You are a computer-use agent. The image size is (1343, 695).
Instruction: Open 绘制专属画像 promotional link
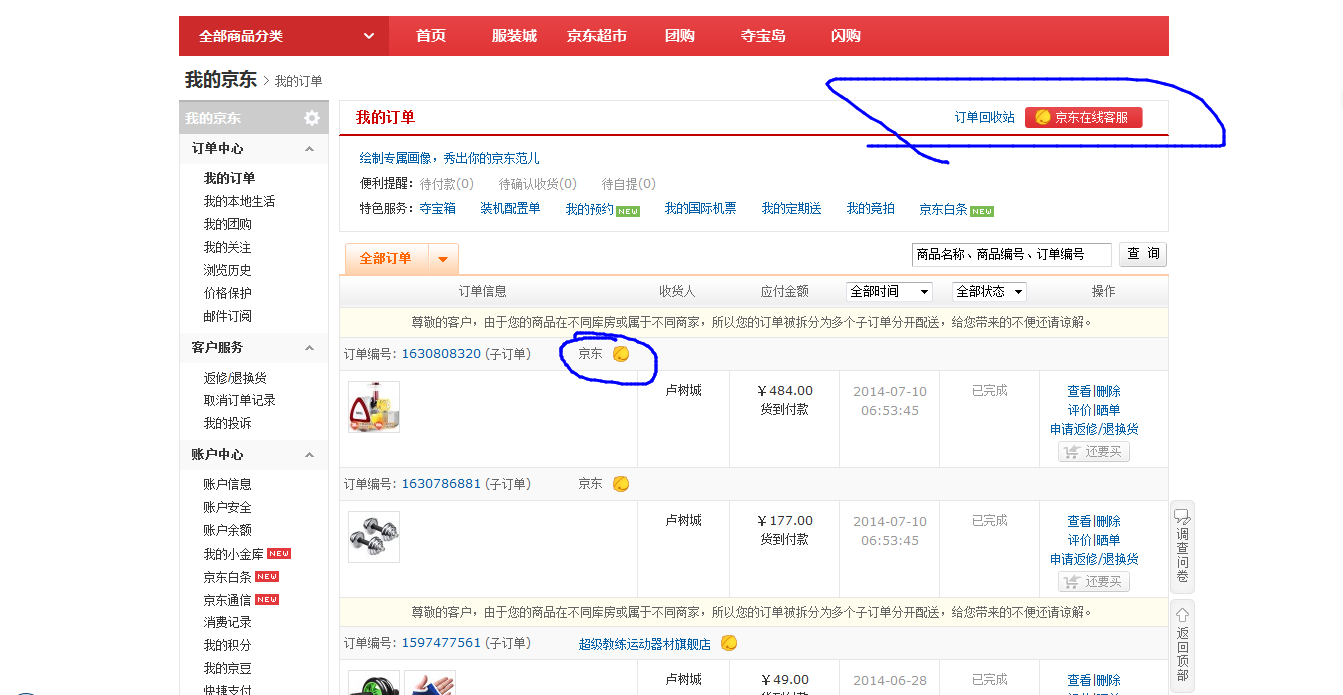tap(450, 158)
